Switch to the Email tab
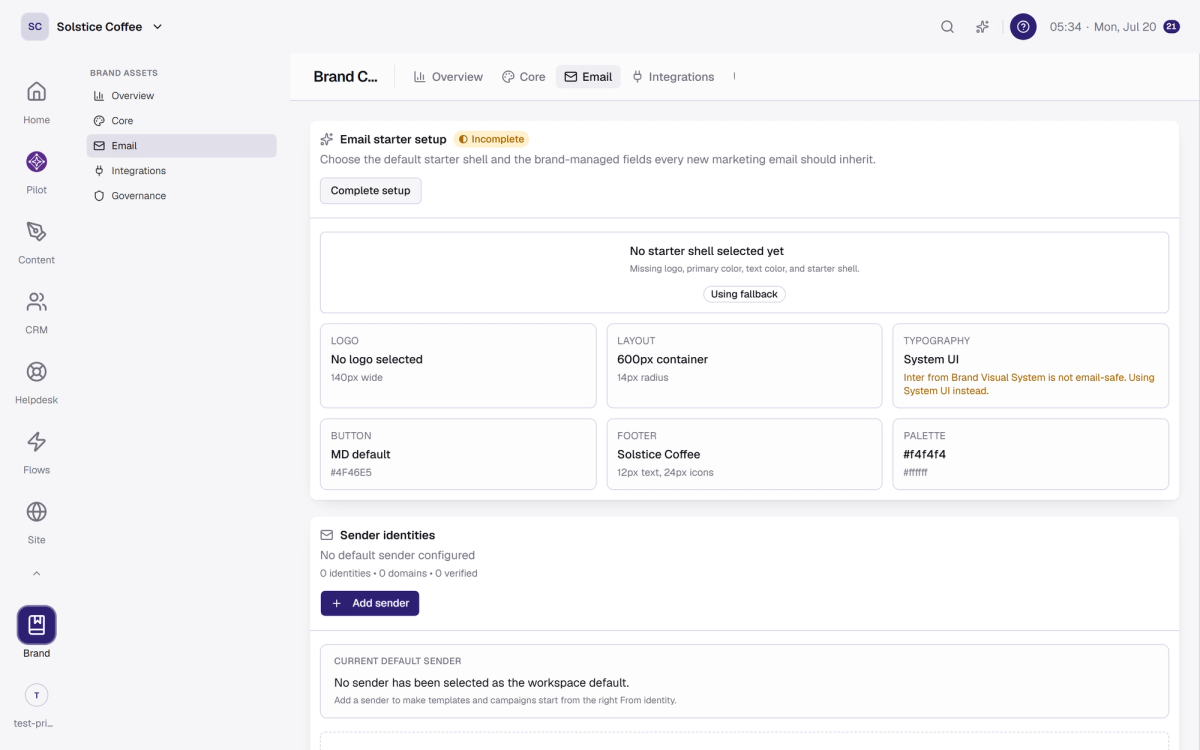Viewport: 1200px width, 750px height. 588,77
